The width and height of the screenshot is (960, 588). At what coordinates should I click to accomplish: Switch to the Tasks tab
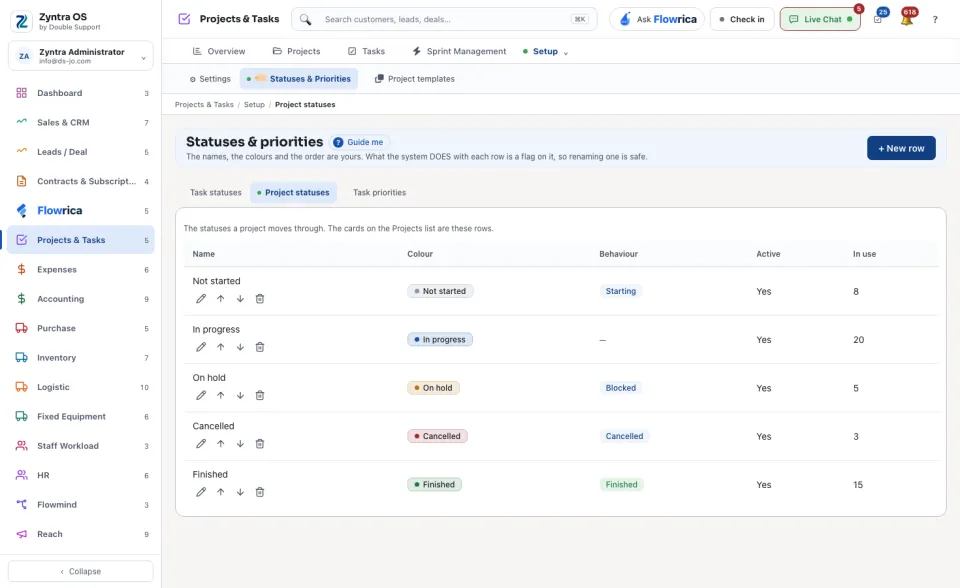pyautogui.click(x=367, y=51)
